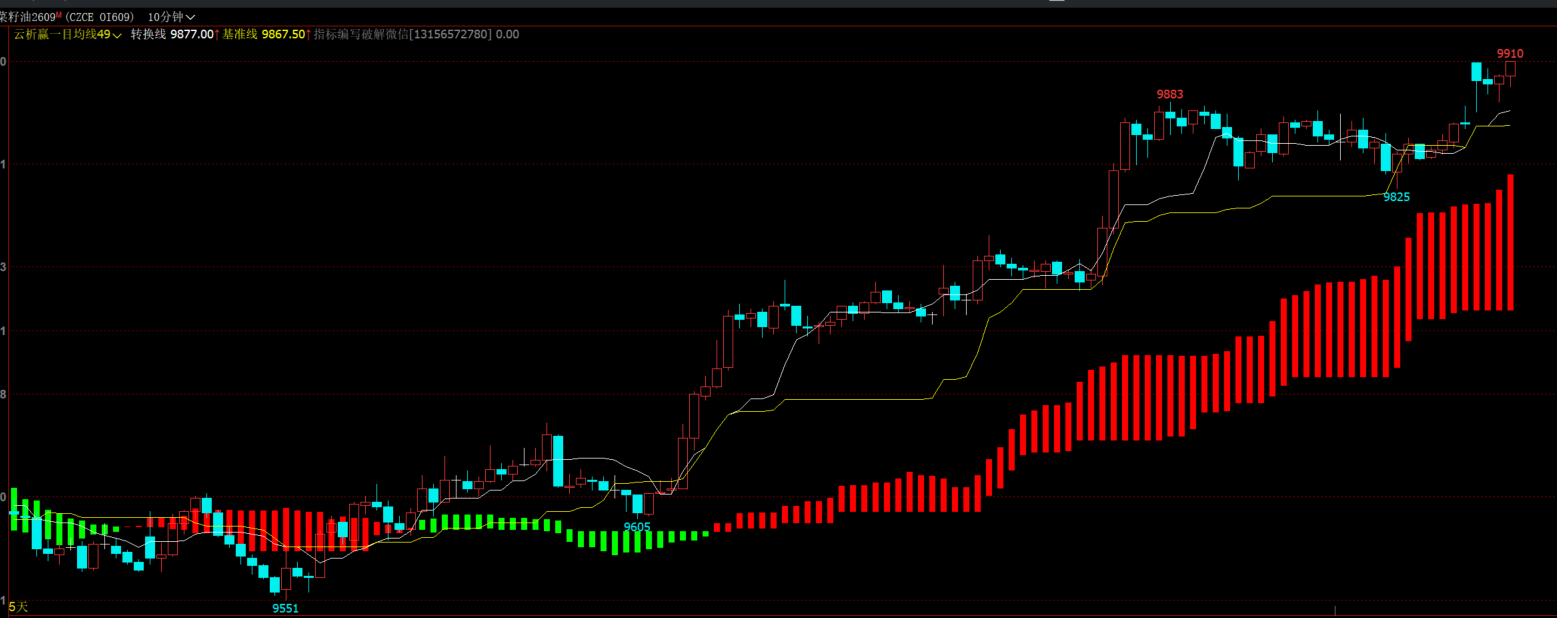
Task: Click the rightmost tall red histogram bar
Action: point(1510,242)
